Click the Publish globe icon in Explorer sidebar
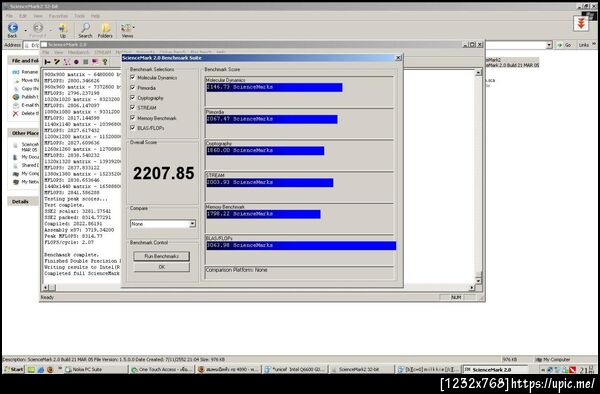 (16, 97)
